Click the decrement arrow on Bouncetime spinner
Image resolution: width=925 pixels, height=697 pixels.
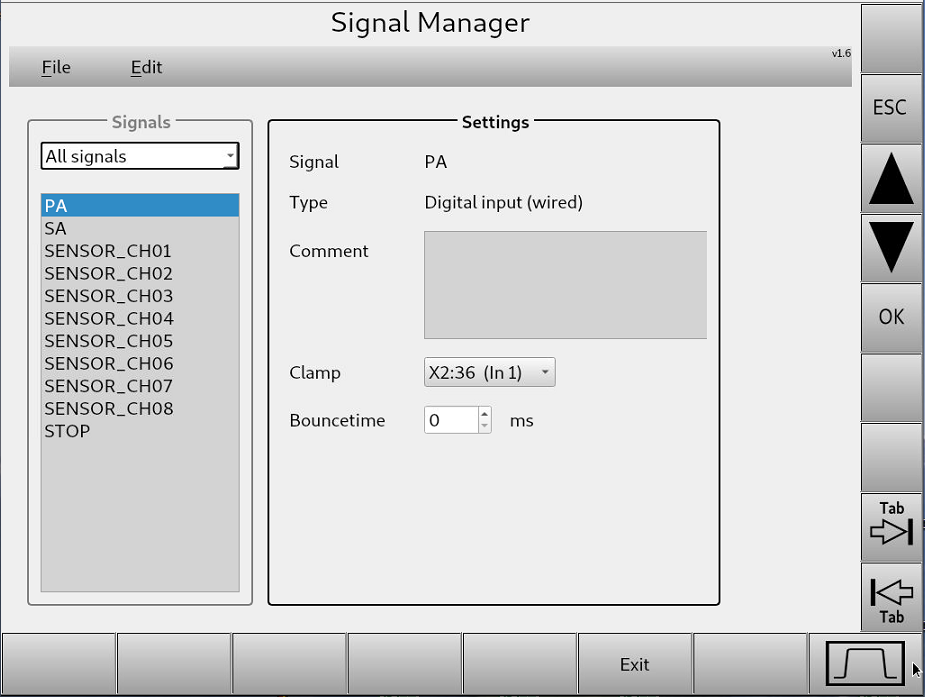(x=484, y=425)
